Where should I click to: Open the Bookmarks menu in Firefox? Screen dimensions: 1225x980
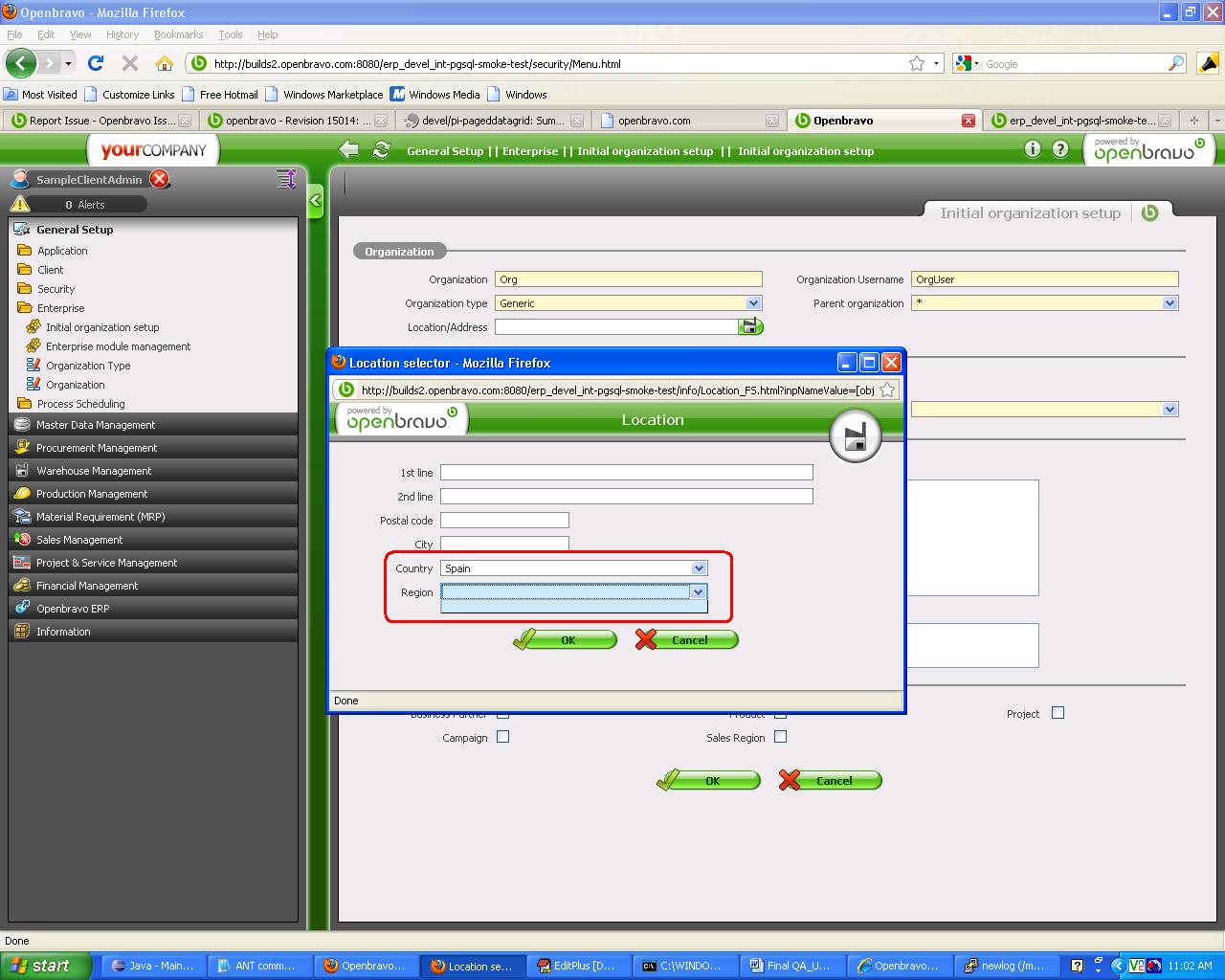[x=178, y=34]
